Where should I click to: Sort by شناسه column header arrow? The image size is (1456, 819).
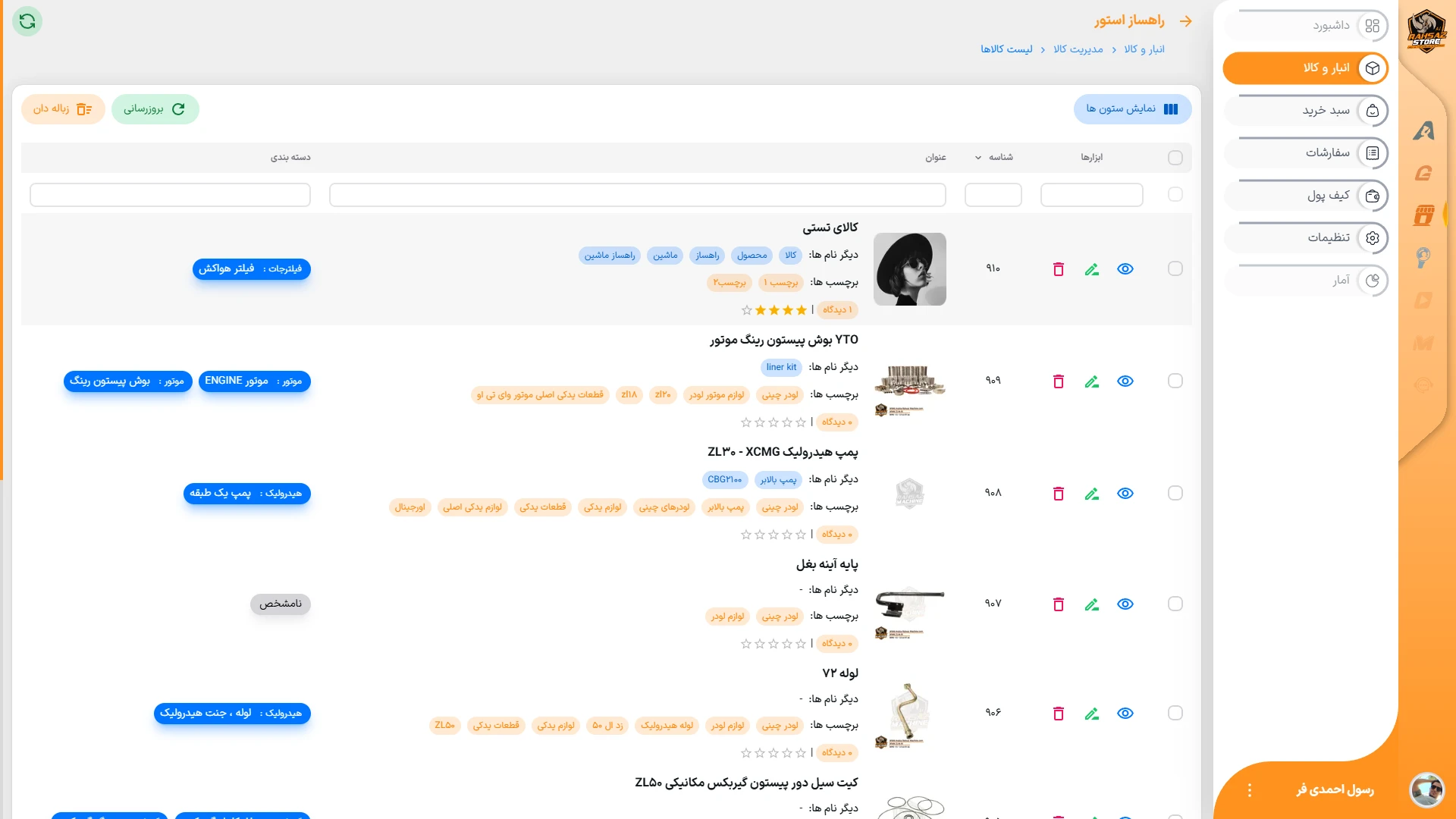point(978,158)
